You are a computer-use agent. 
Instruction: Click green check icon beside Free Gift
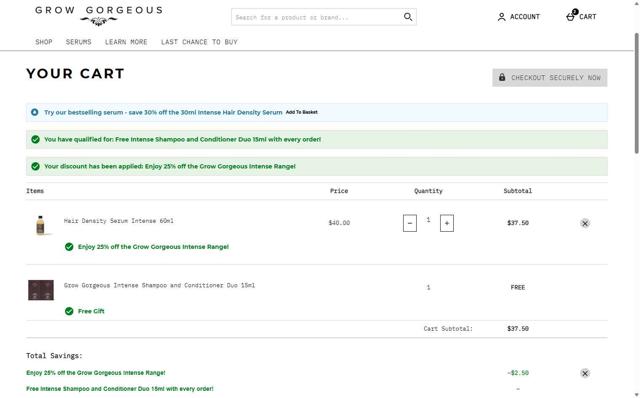69,311
